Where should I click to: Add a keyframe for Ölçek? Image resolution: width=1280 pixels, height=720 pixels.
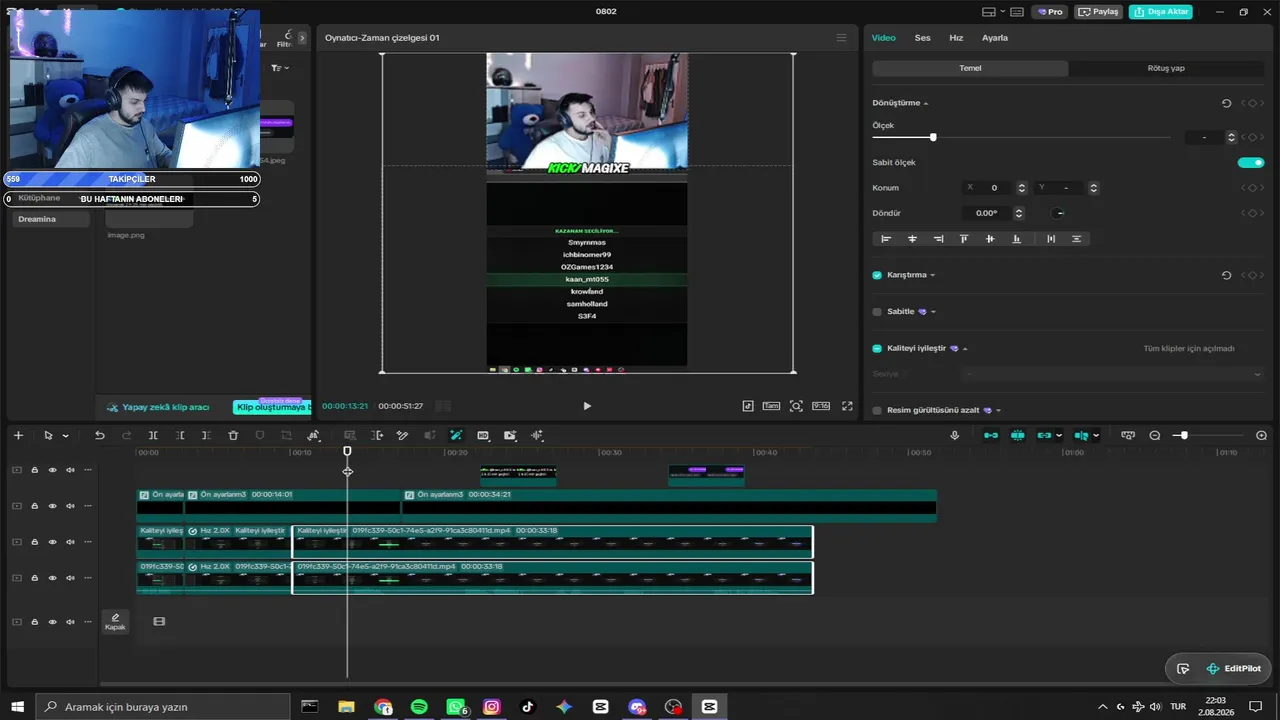1252,137
